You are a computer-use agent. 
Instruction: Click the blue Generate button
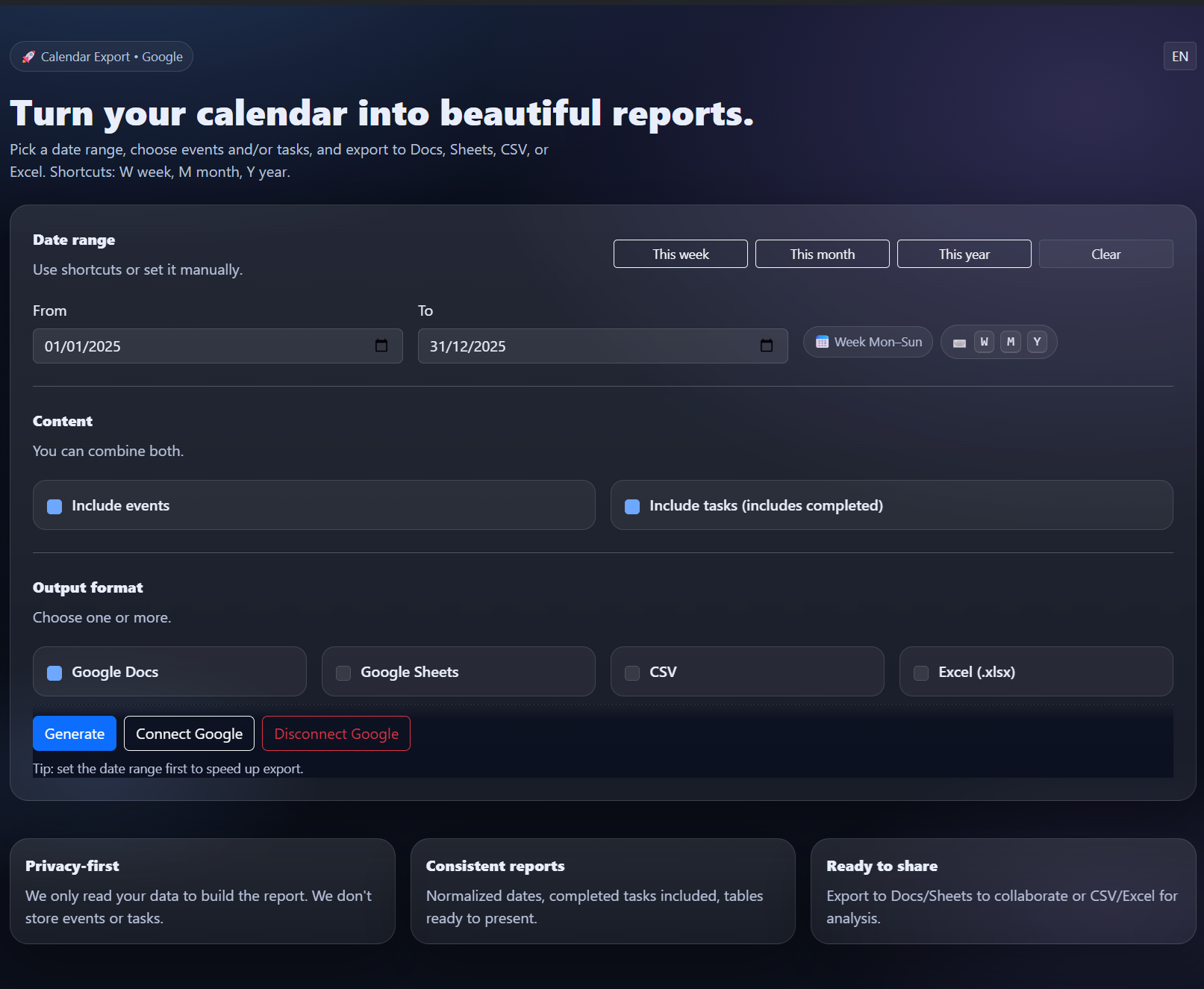coord(75,734)
